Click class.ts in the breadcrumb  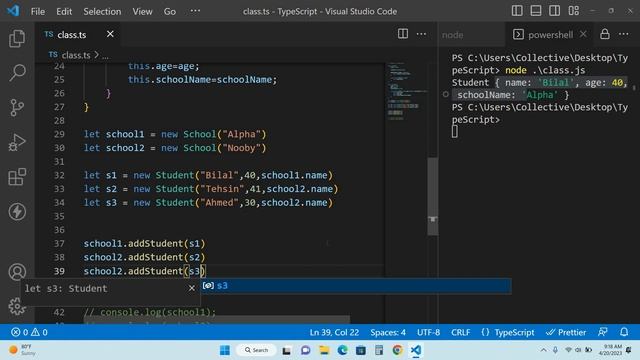coord(76,55)
